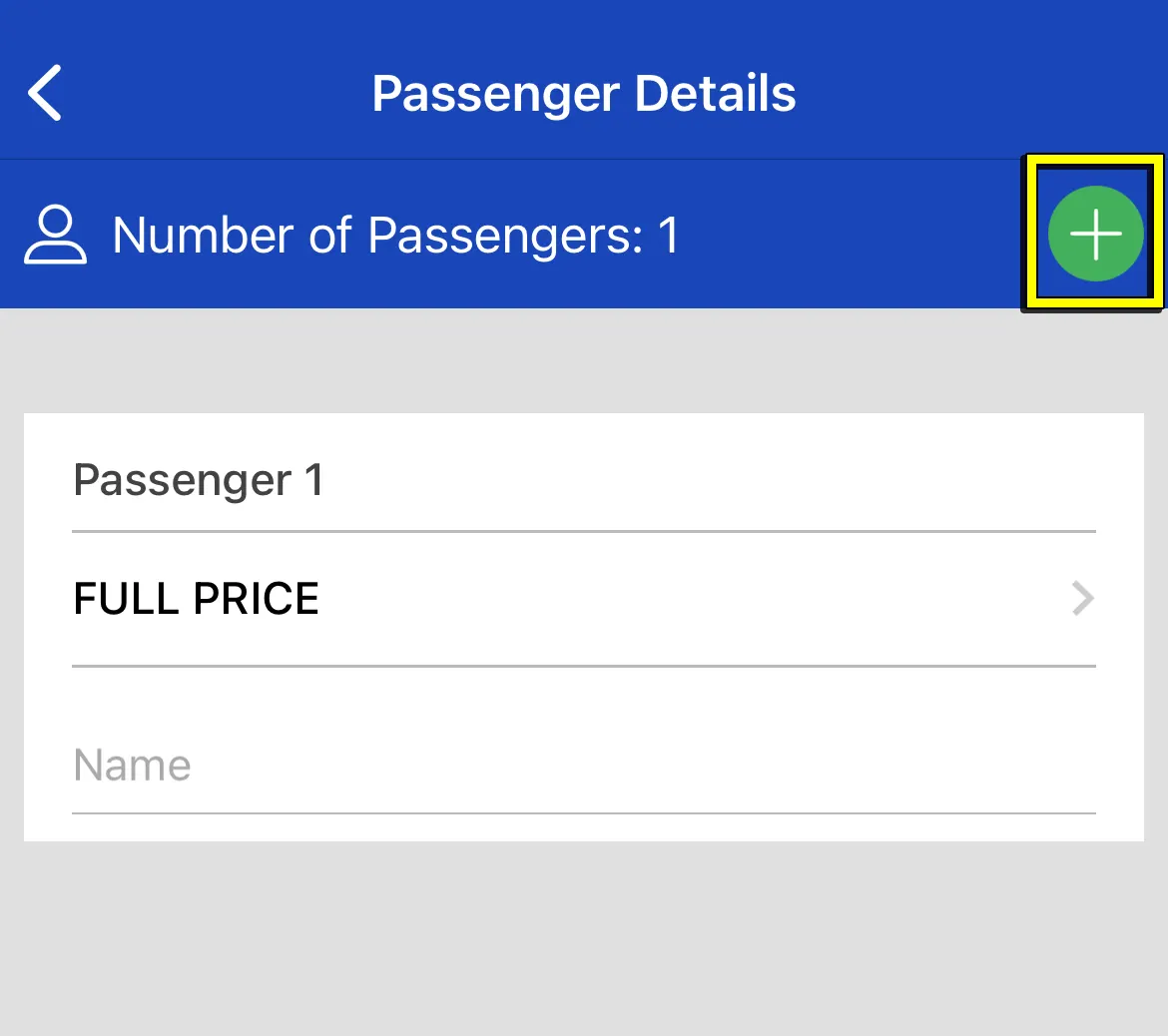This screenshot has width=1168, height=1036.
Task: Go back using the header arrow
Action: point(46,93)
